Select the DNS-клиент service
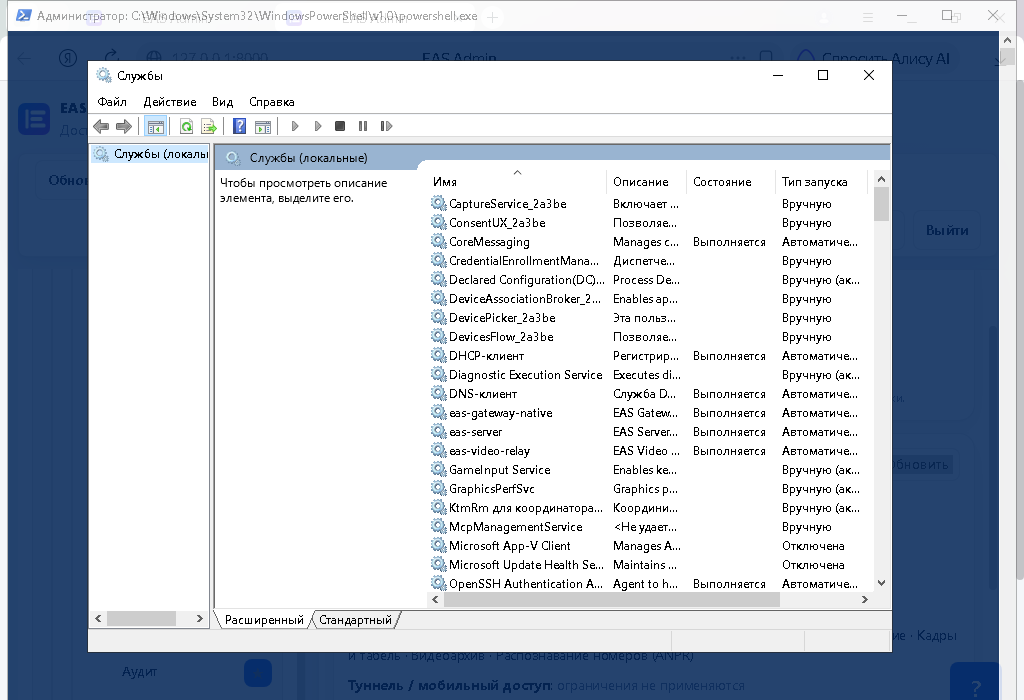This screenshot has width=1024, height=700. pyautogui.click(x=483, y=394)
